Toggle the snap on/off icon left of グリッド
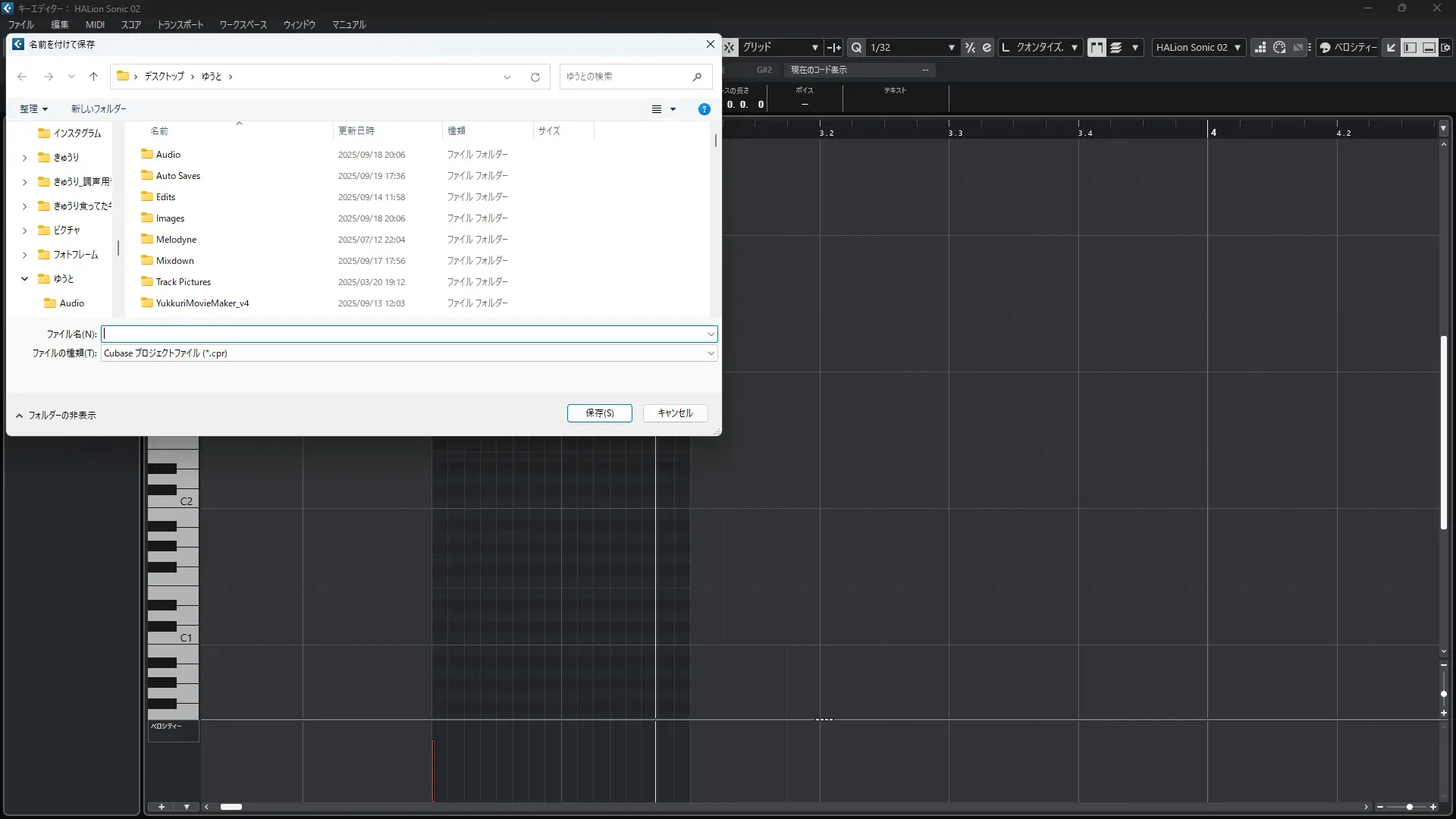Image resolution: width=1456 pixels, height=819 pixels. (x=730, y=47)
